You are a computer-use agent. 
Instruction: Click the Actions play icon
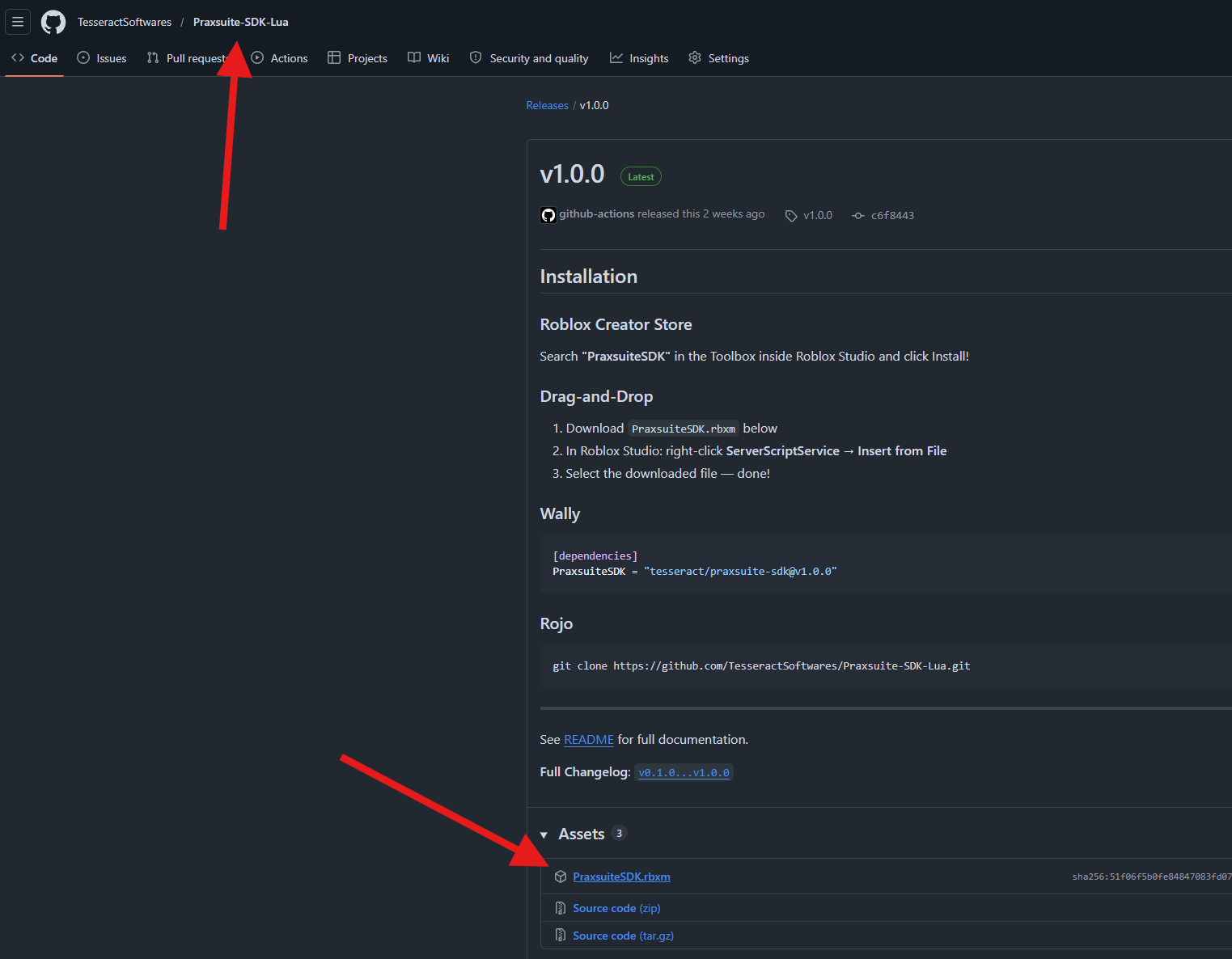(257, 57)
